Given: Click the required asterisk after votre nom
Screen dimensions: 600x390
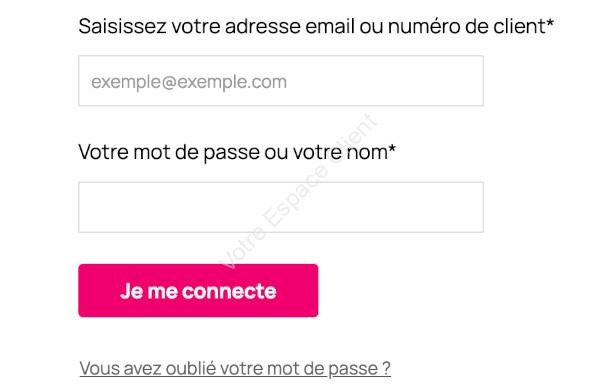Looking at the screenshot, I should click(x=392, y=148).
